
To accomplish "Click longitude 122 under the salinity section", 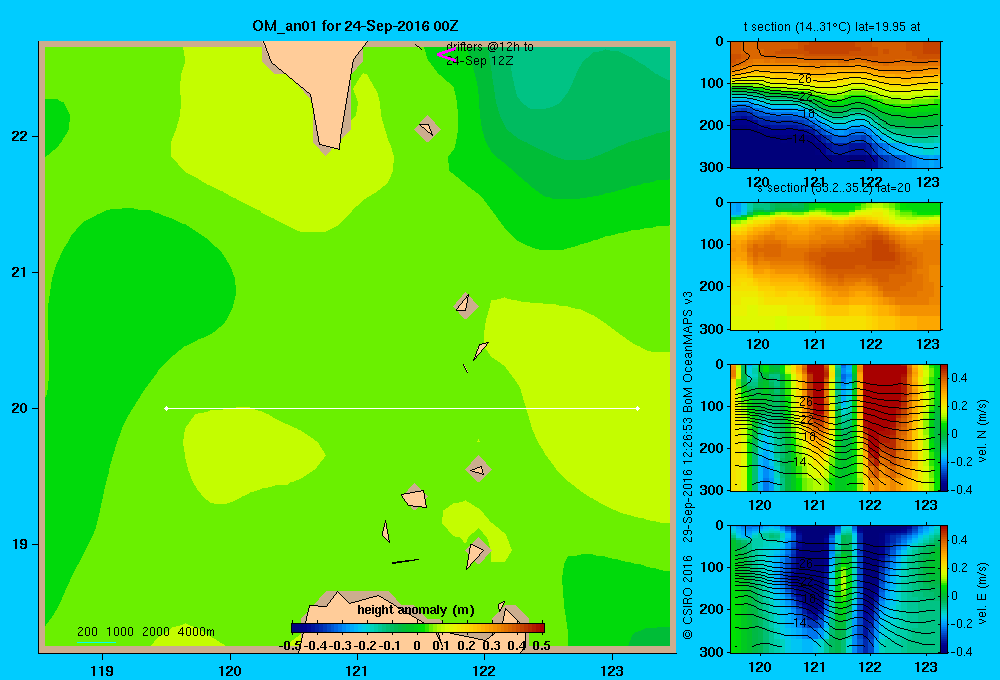I will click(871, 344).
